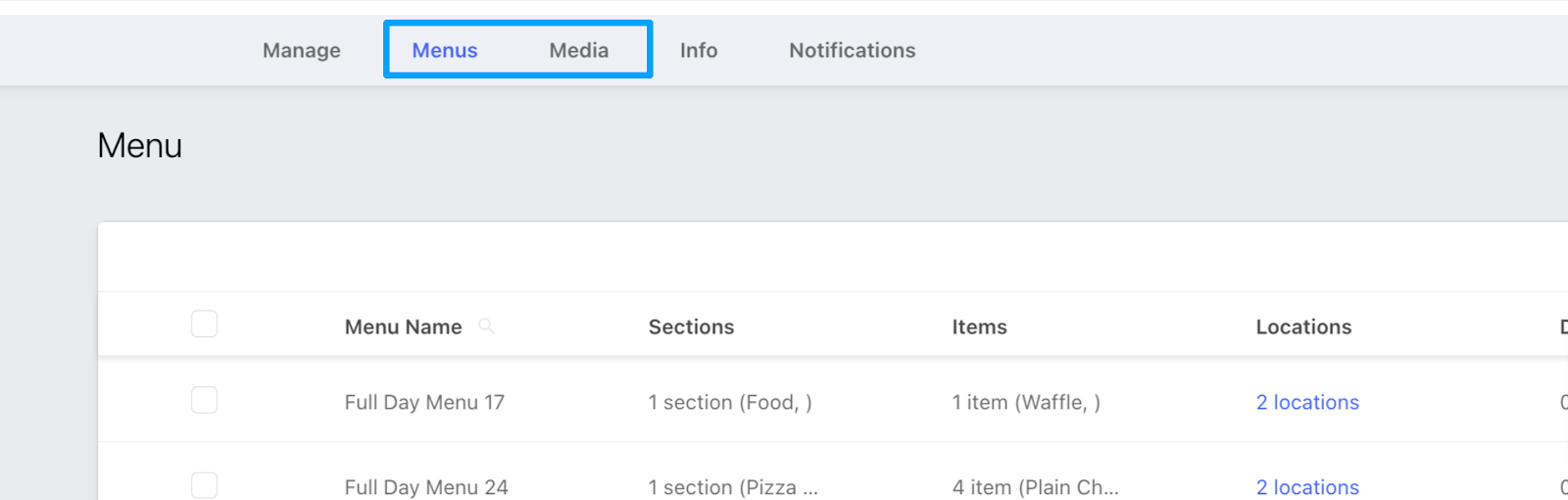1568x500 pixels.
Task: Click the 1 section (Food, ) cell
Action: tap(730, 402)
